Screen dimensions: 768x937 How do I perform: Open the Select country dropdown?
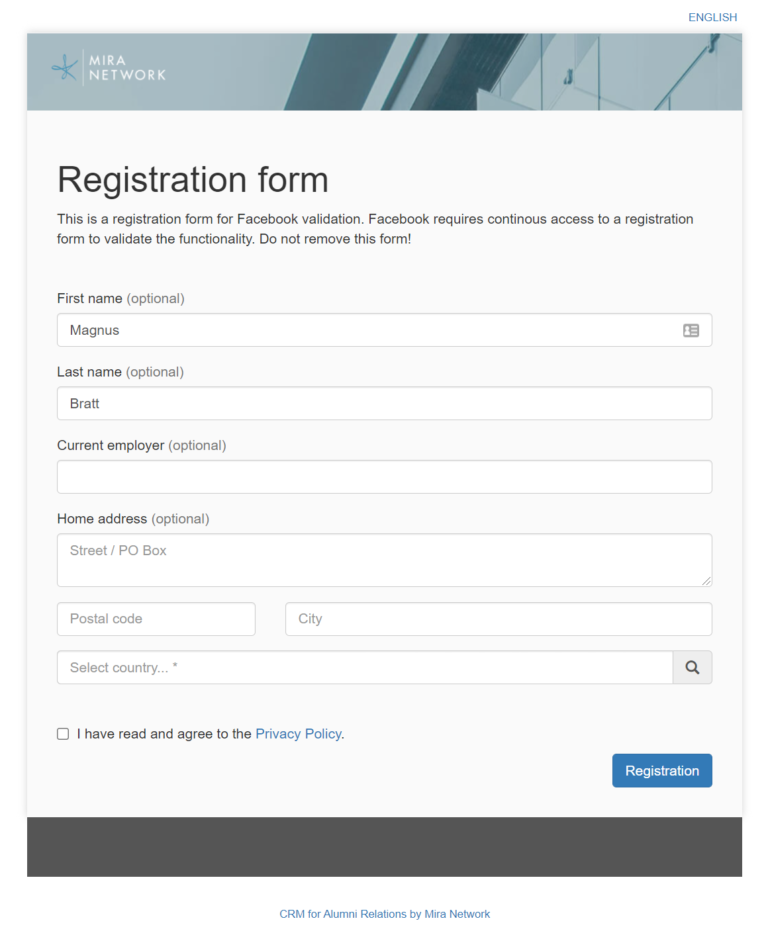(364, 668)
